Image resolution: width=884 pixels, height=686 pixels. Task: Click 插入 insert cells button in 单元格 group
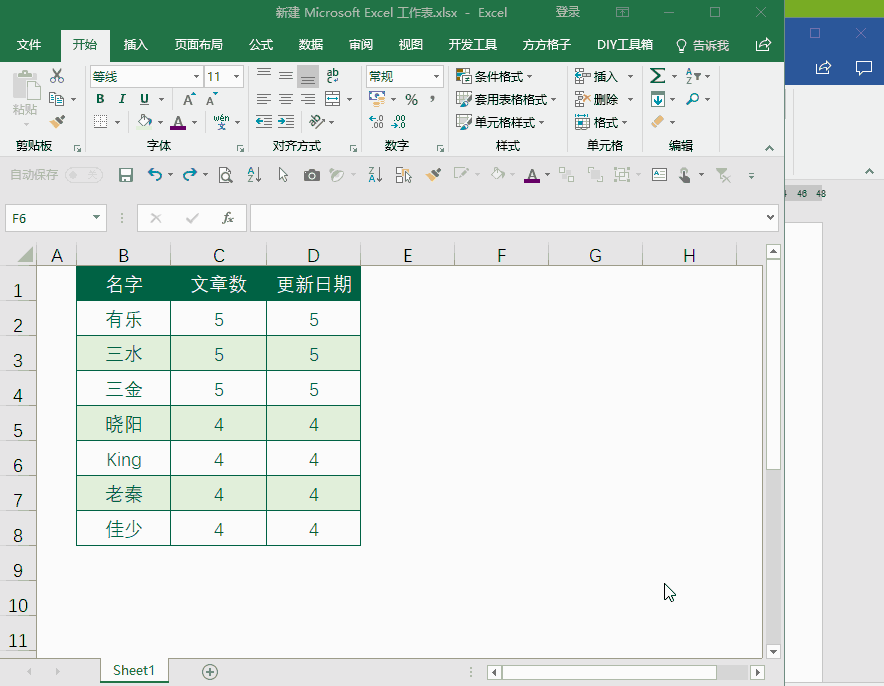[598, 76]
